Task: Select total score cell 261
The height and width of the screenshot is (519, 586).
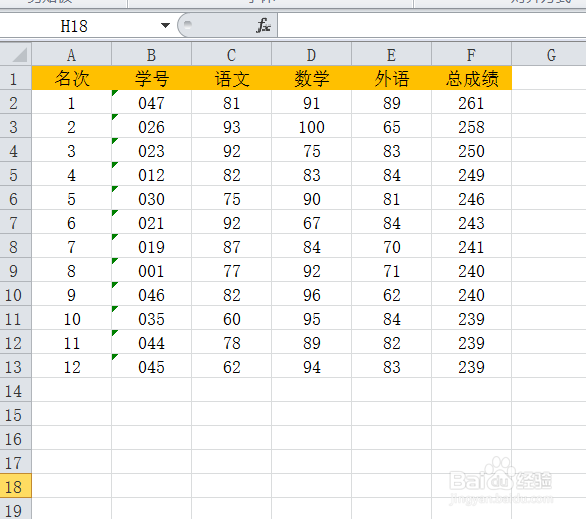Action: pos(471,102)
